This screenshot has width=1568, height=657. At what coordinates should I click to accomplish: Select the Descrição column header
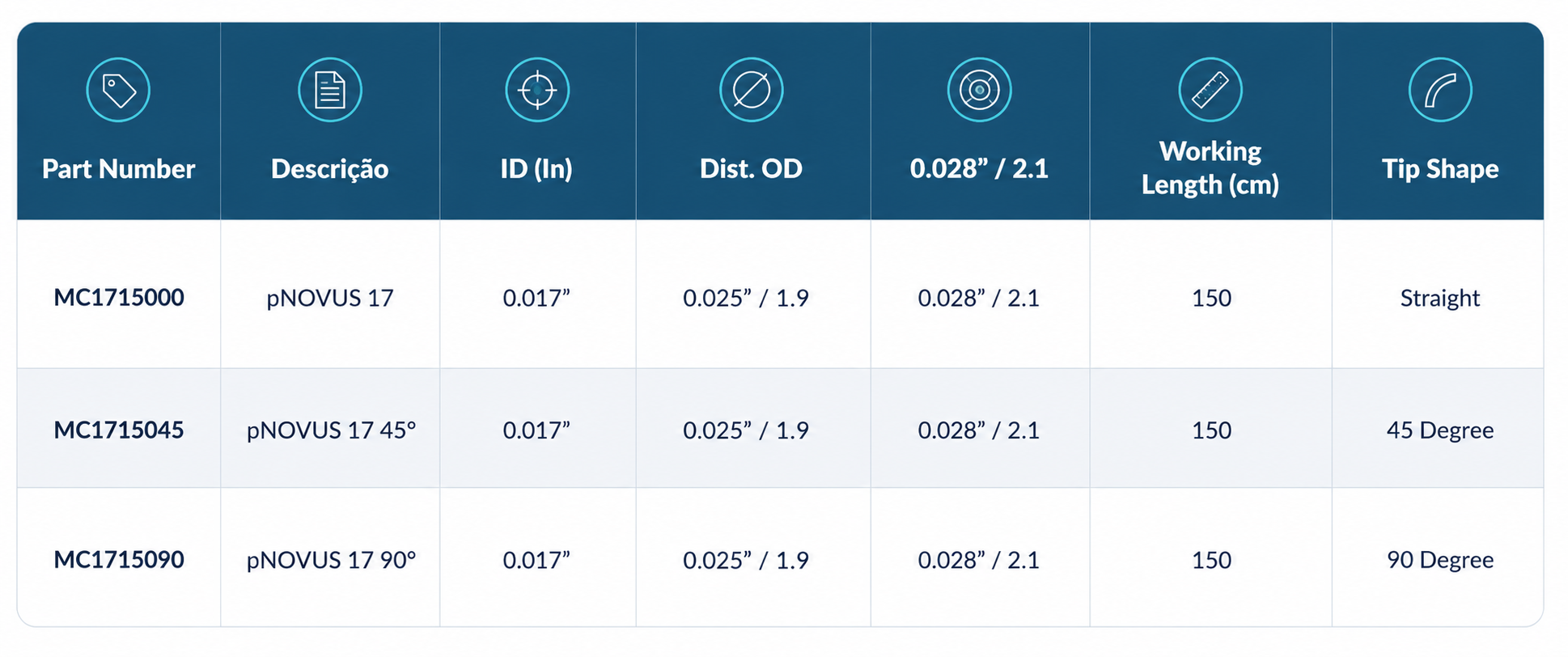coord(329,168)
